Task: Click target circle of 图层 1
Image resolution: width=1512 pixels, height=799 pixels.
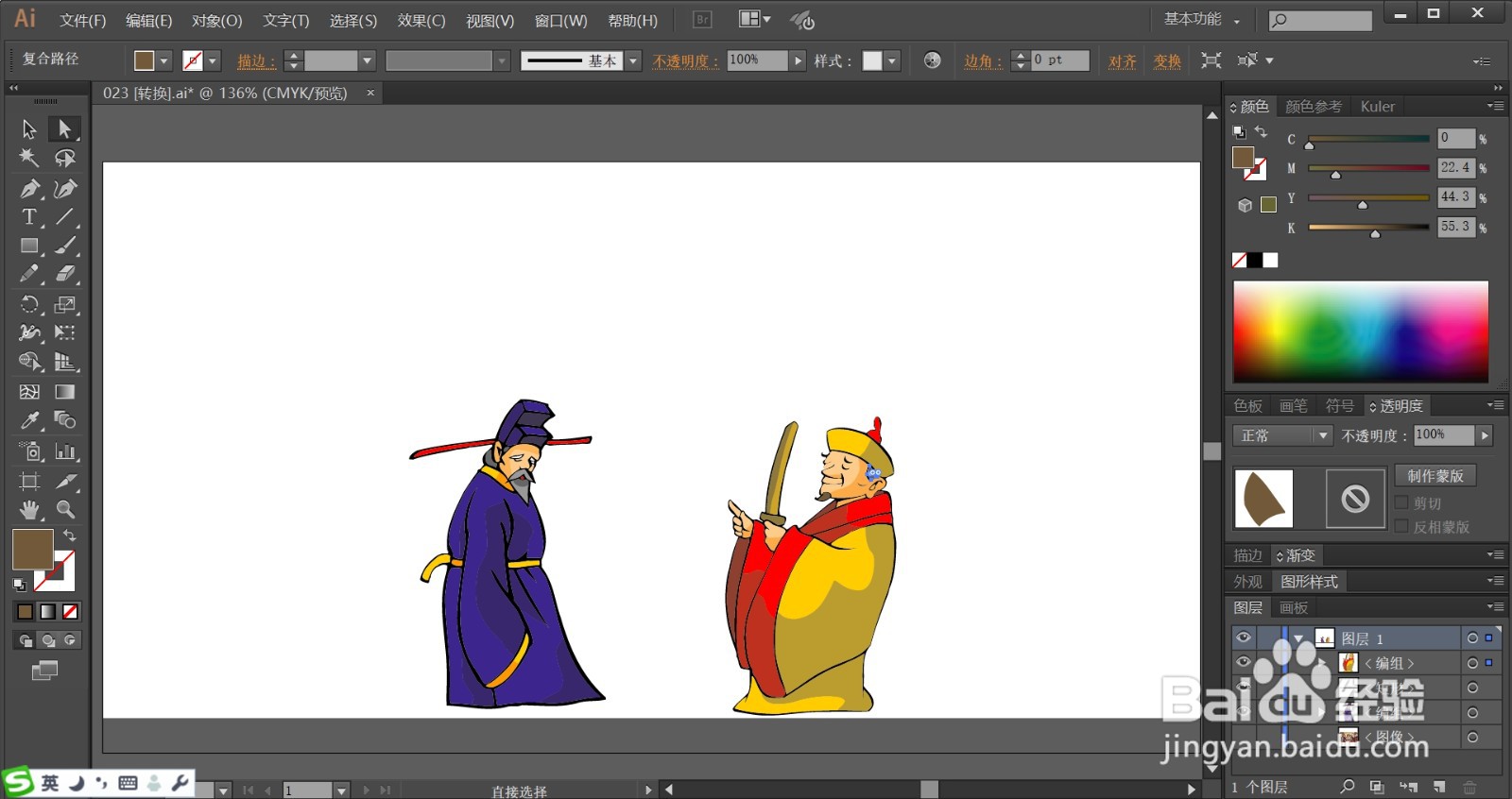Action: pos(1472,638)
